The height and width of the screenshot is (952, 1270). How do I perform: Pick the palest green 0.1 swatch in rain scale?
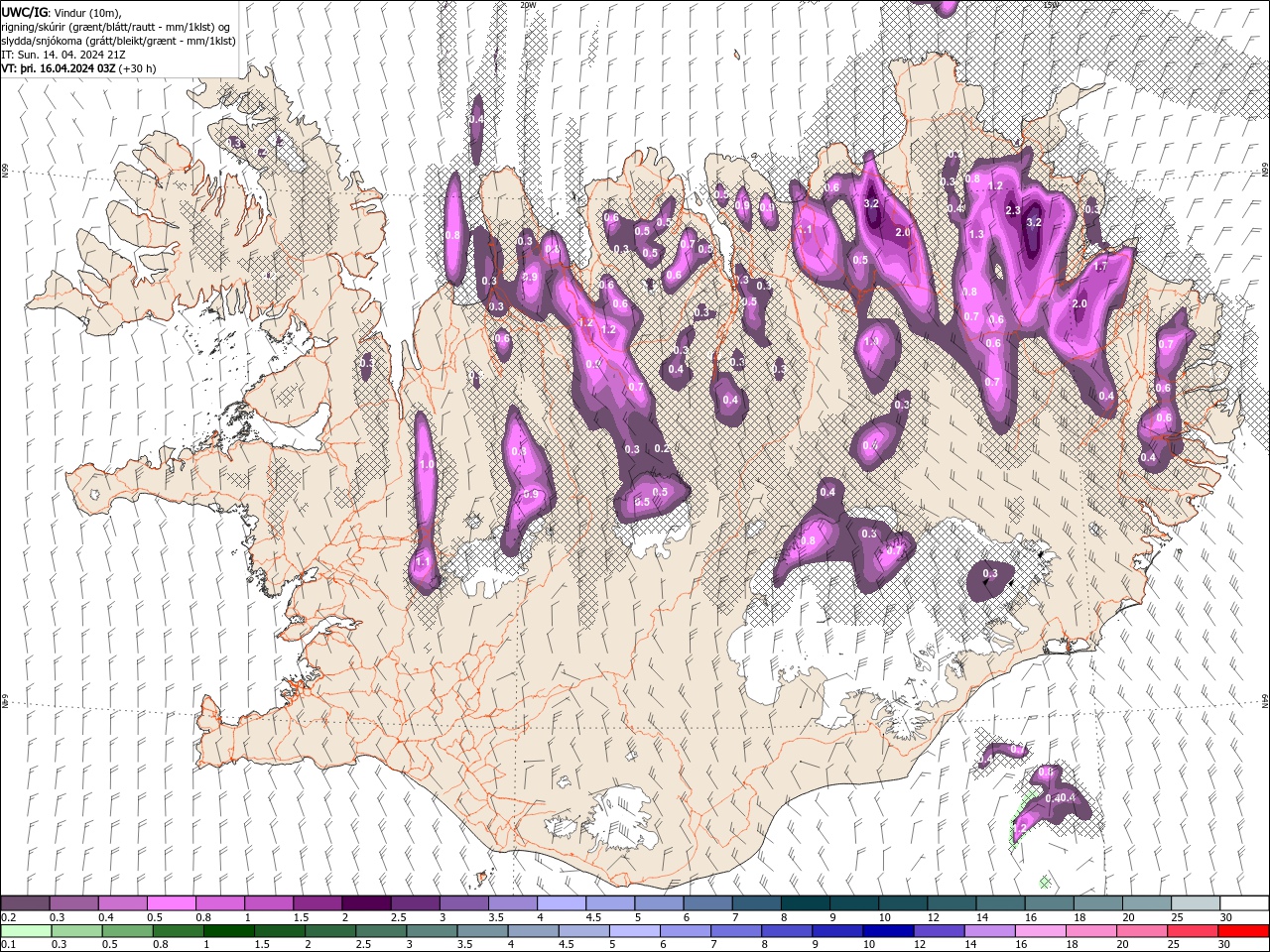pos(26,931)
